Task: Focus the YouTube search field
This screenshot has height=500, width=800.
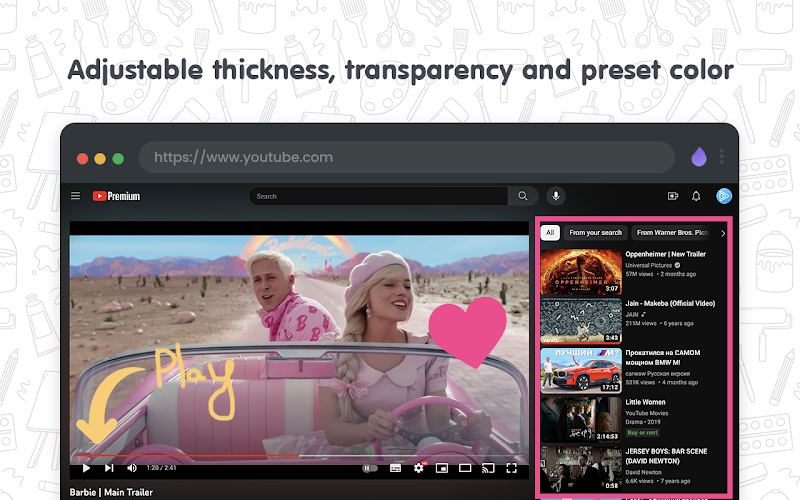Action: tap(378, 196)
